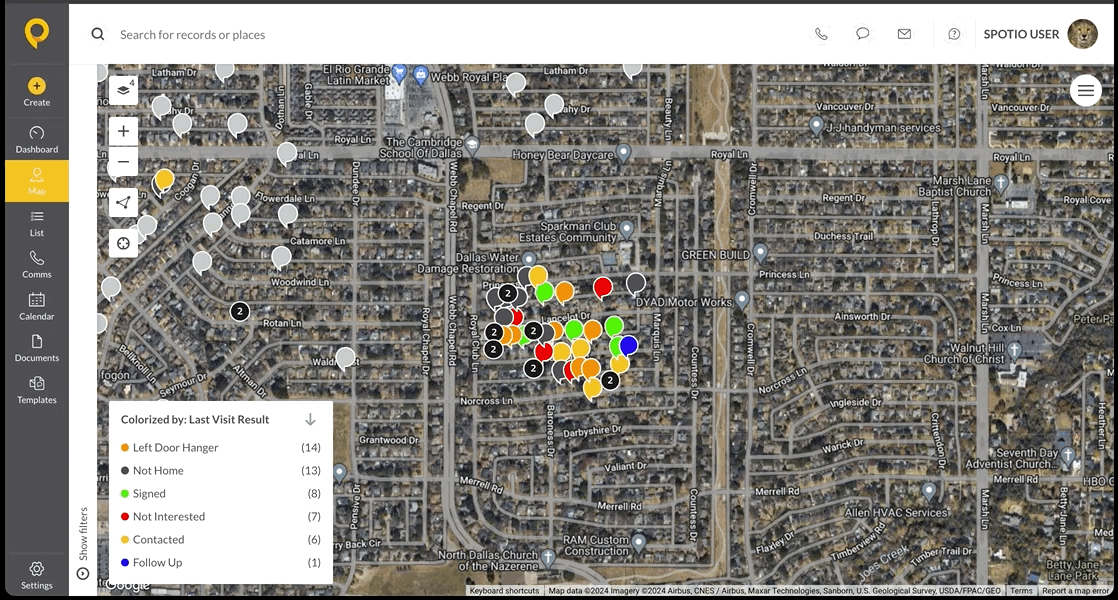The image size is (1118, 600).
Task: Click the GREEN BUILD place marker
Action: (761, 252)
